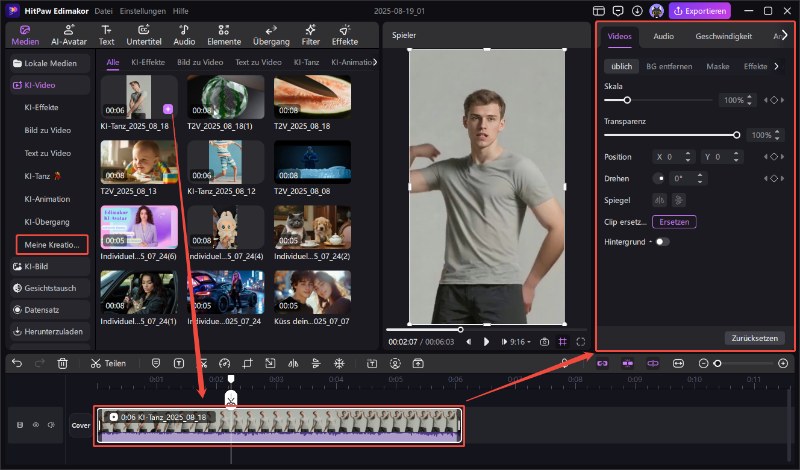
Task: Hide the track using the eye icon
Action: (37, 425)
